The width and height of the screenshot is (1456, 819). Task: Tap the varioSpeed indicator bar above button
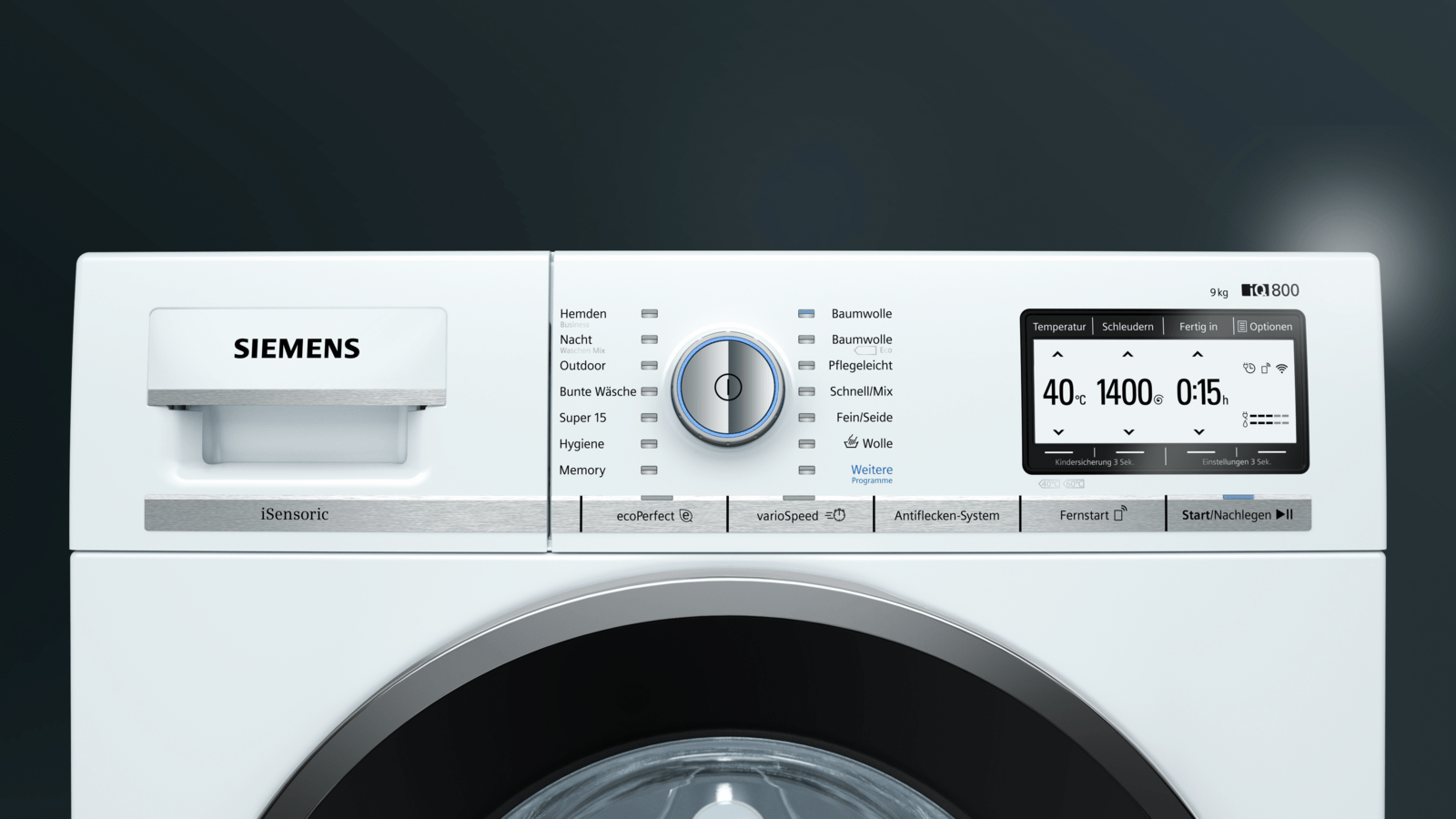pyautogui.click(x=799, y=498)
